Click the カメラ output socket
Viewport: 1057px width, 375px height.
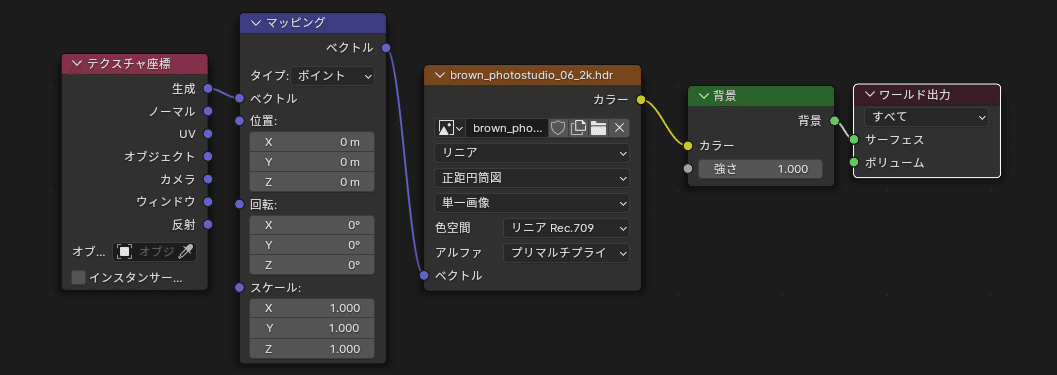tap(208, 179)
